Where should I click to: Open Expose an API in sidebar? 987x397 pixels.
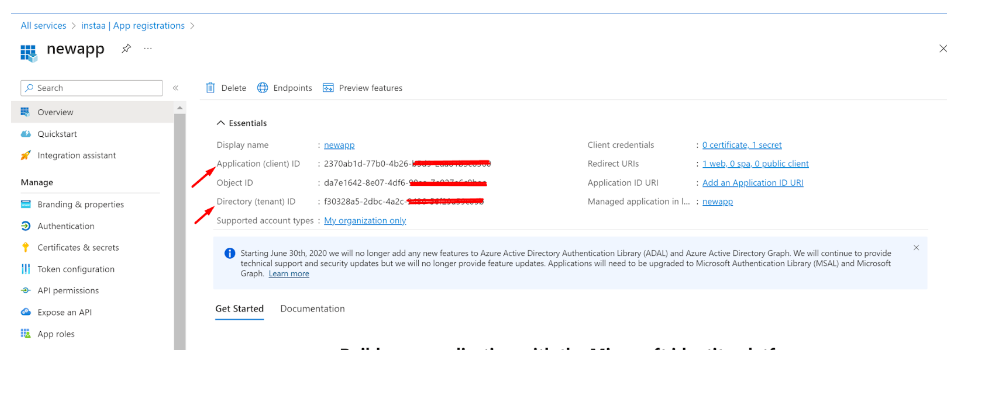[x=64, y=312]
